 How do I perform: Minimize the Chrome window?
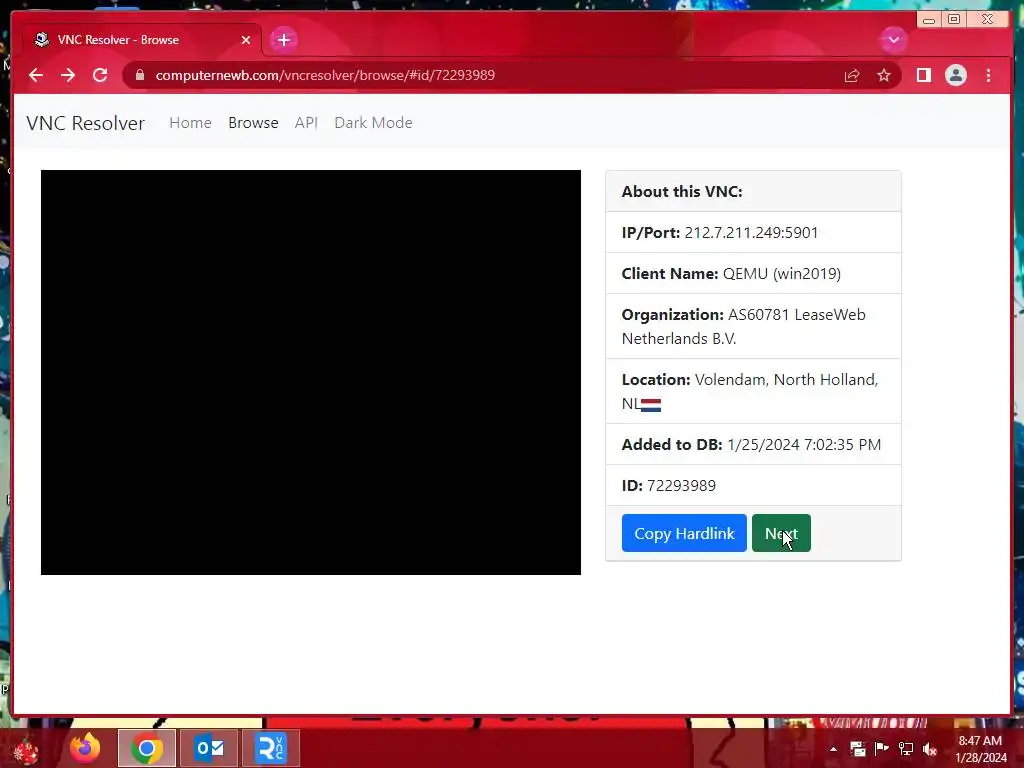click(928, 20)
